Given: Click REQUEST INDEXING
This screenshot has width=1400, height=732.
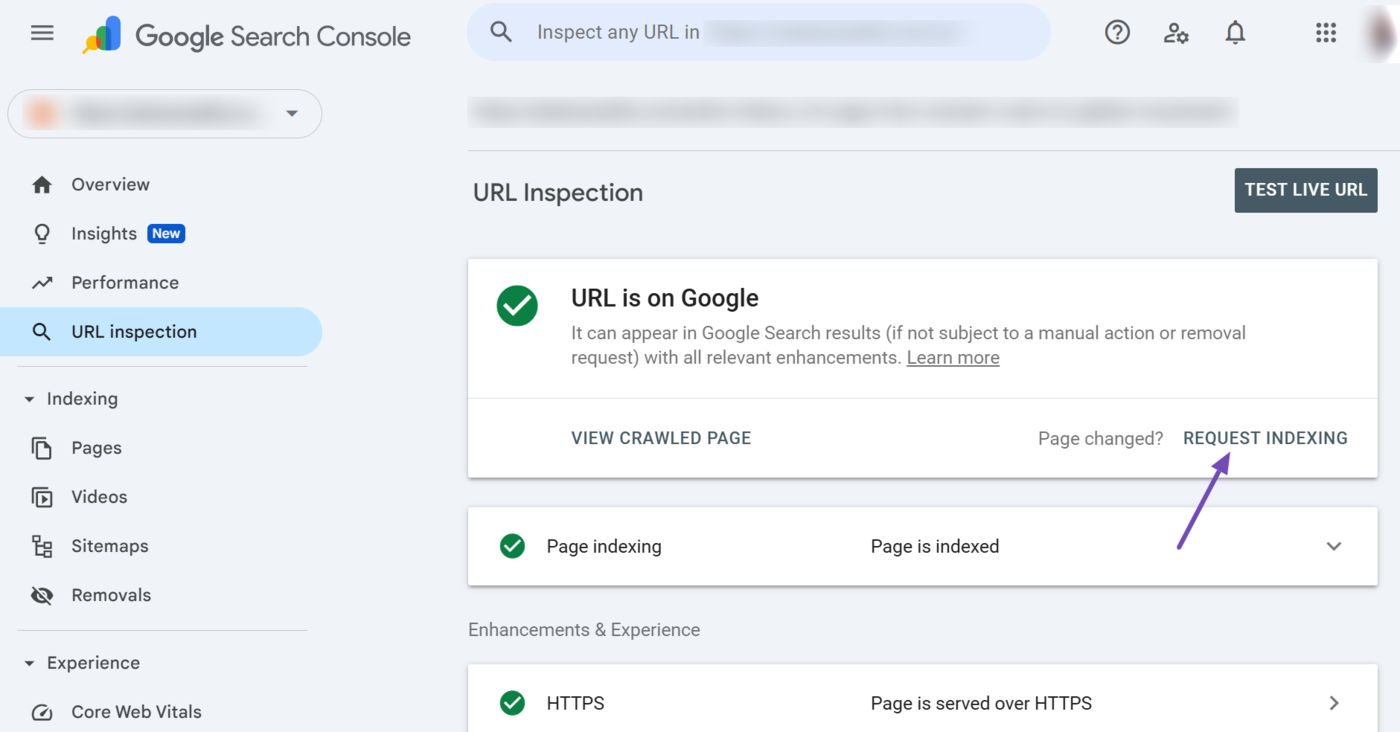Looking at the screenshot, I should (1265, 438).
